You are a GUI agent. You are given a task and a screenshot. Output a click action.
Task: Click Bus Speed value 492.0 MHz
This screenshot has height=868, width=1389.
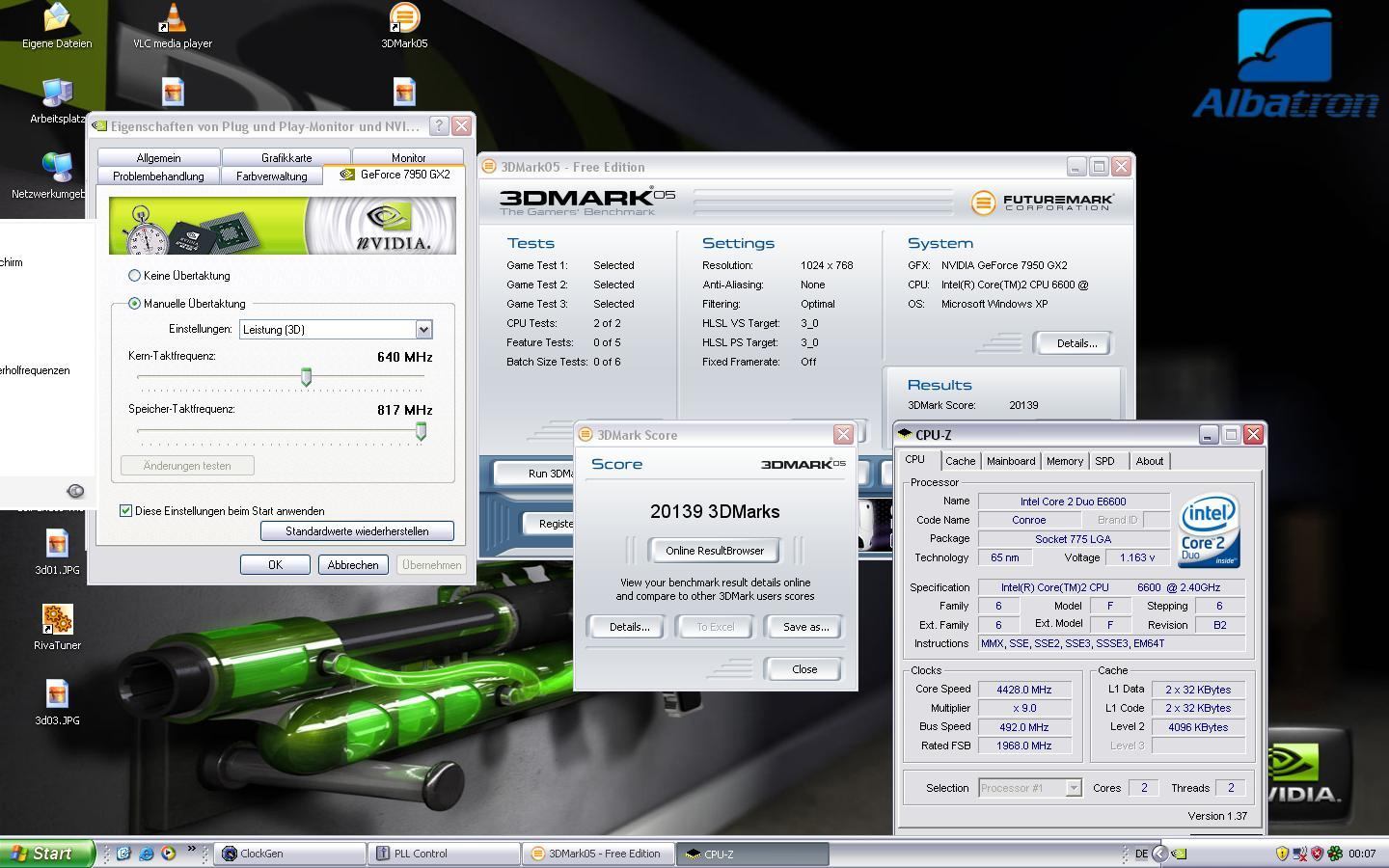(x=1024, y=727)
